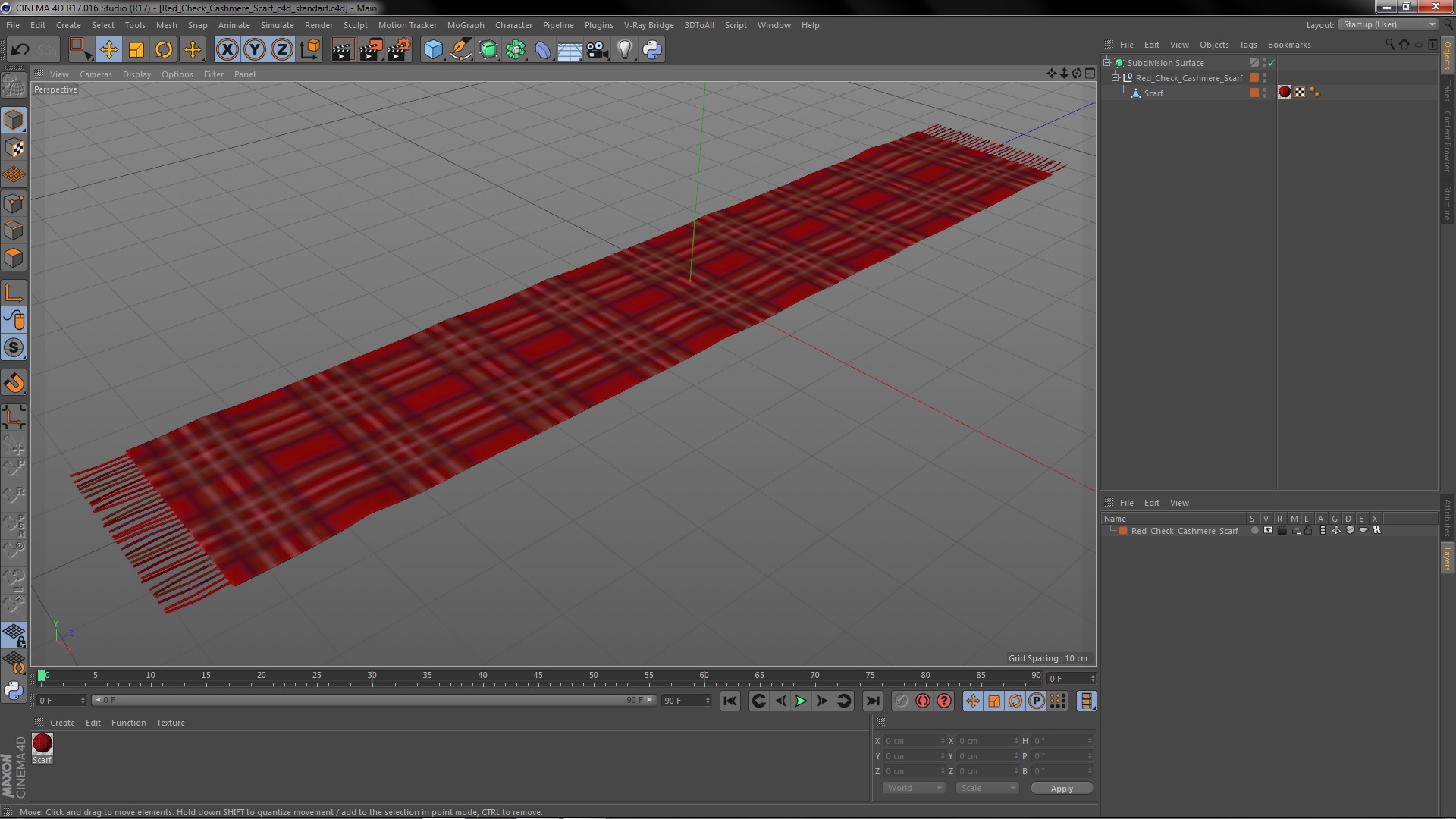Toggle the X axis lock

(x=227, y=50)
